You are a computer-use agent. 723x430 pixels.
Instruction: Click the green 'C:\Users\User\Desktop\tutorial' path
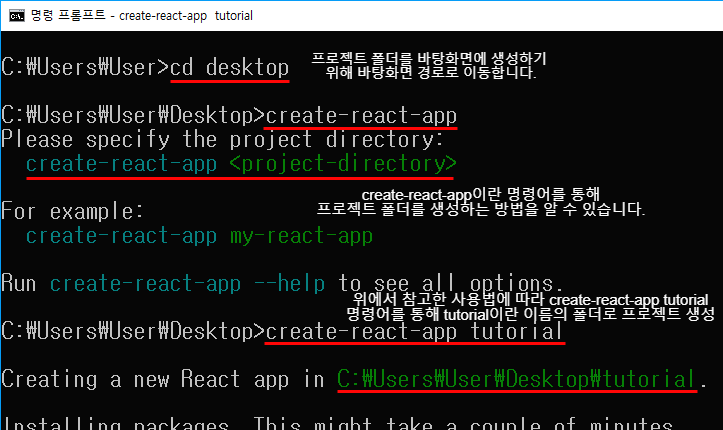click(516, 379)
